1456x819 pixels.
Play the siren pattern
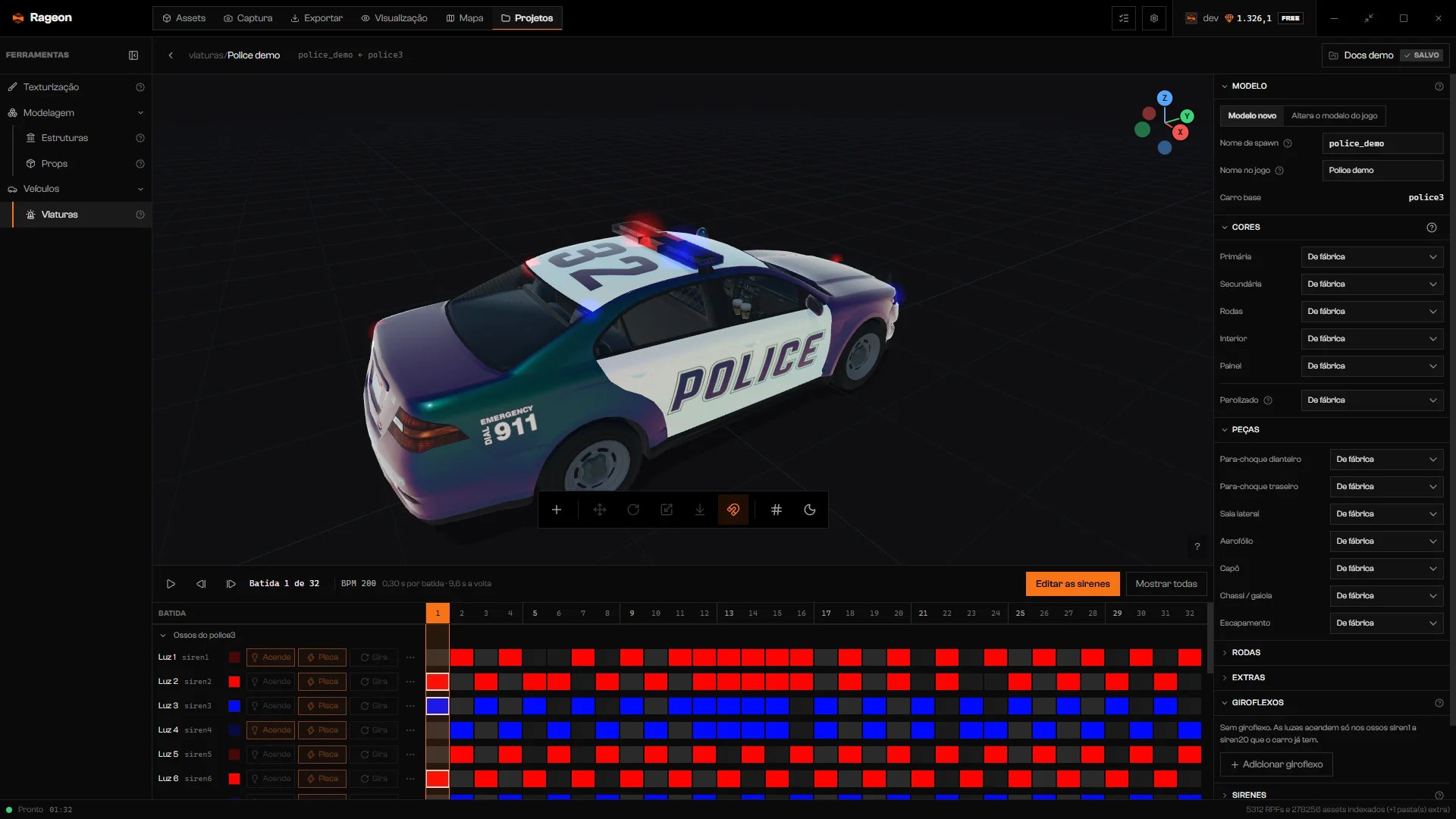(171, 584)
